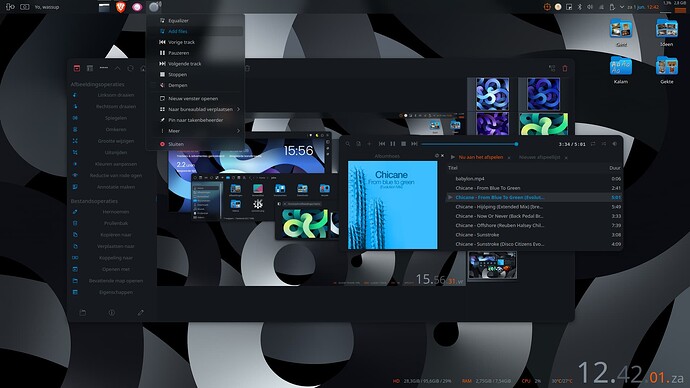Choose Sluiten in the context menu
Viewport: 690px width, 388px height.
pos(195,144)
